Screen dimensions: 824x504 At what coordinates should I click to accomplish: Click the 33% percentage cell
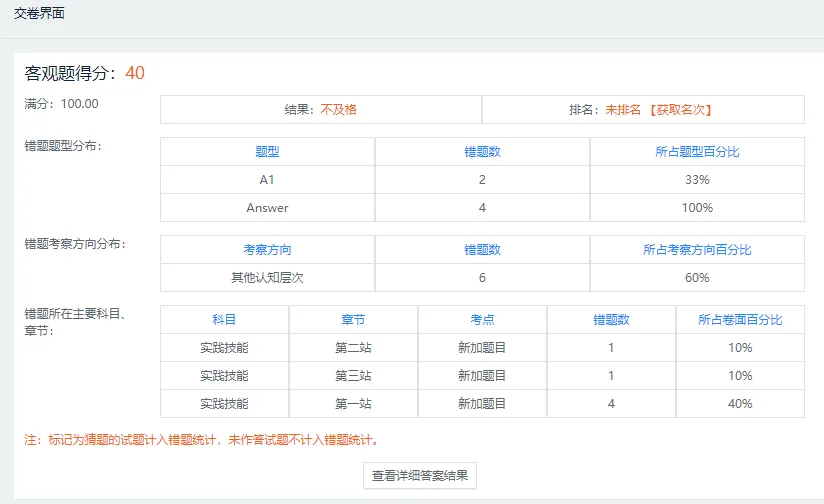tap(697, 180)
